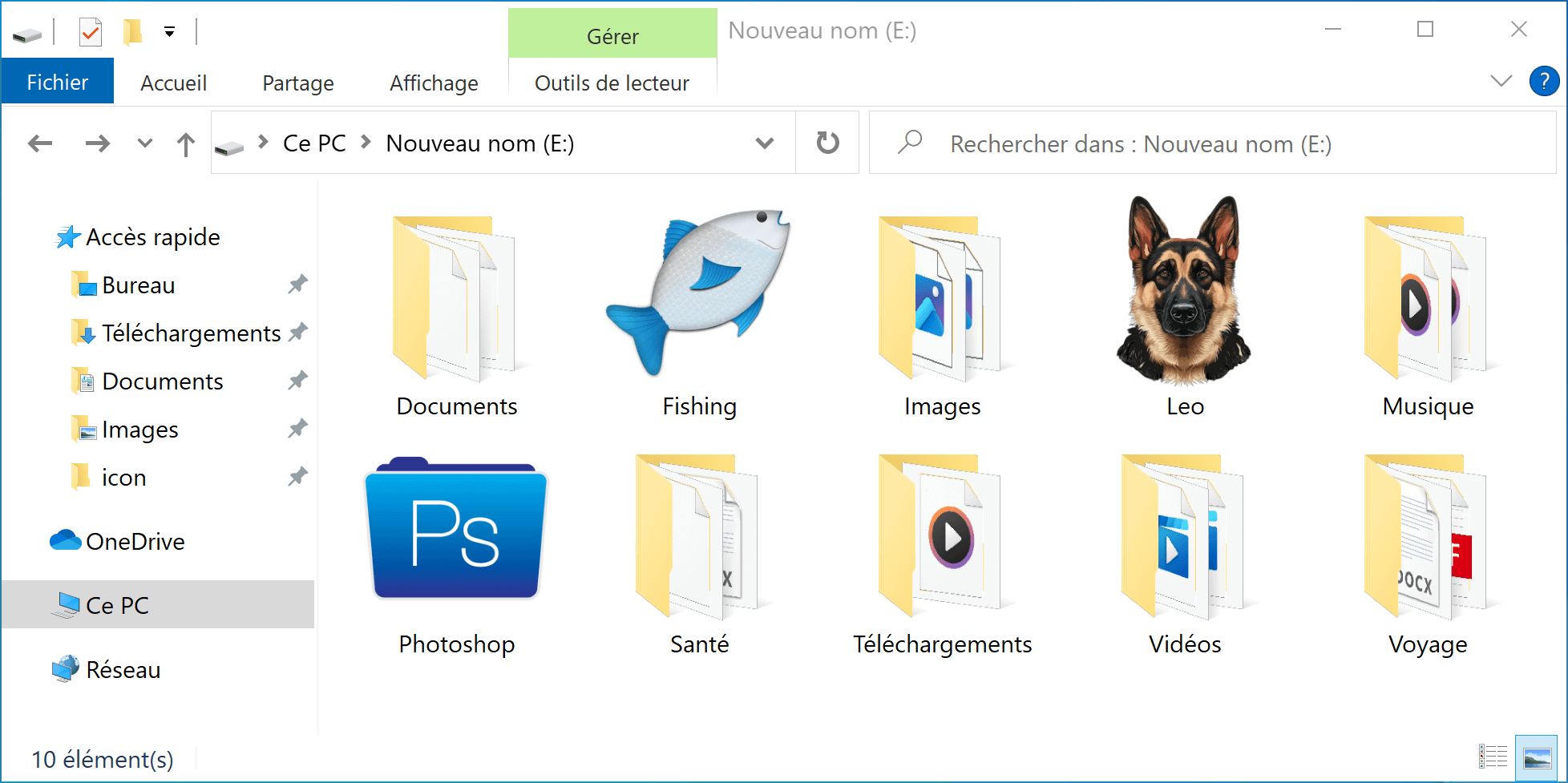Unpin the icon folder from Quick Access
The width and height of the screenshot is (1568, 783).
tap(297, 476)
